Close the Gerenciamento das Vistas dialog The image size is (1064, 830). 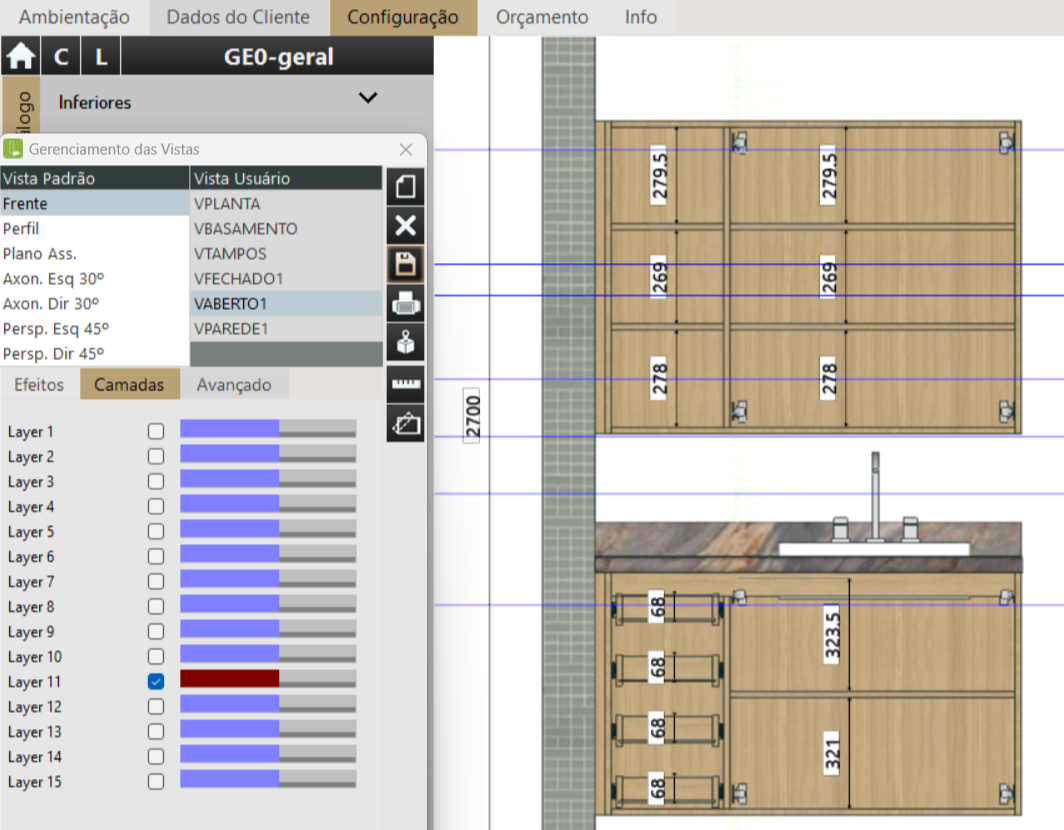coord(406,149)
